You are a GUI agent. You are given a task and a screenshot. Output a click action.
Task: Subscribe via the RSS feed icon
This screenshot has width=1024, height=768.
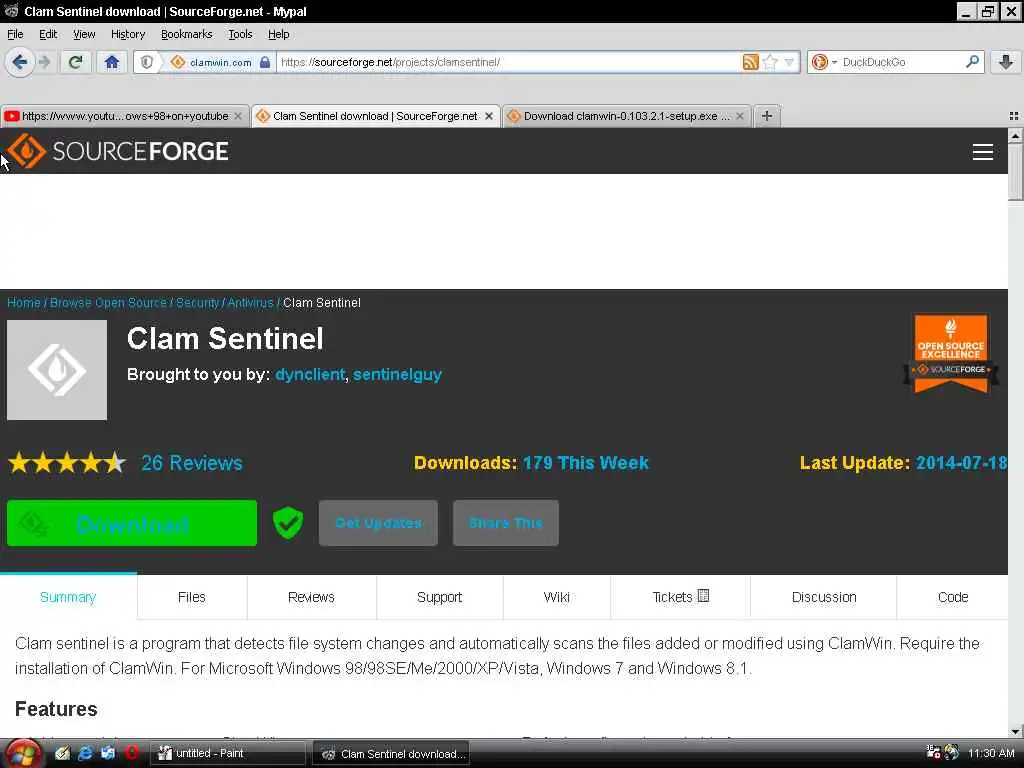[x=750, y=62]
